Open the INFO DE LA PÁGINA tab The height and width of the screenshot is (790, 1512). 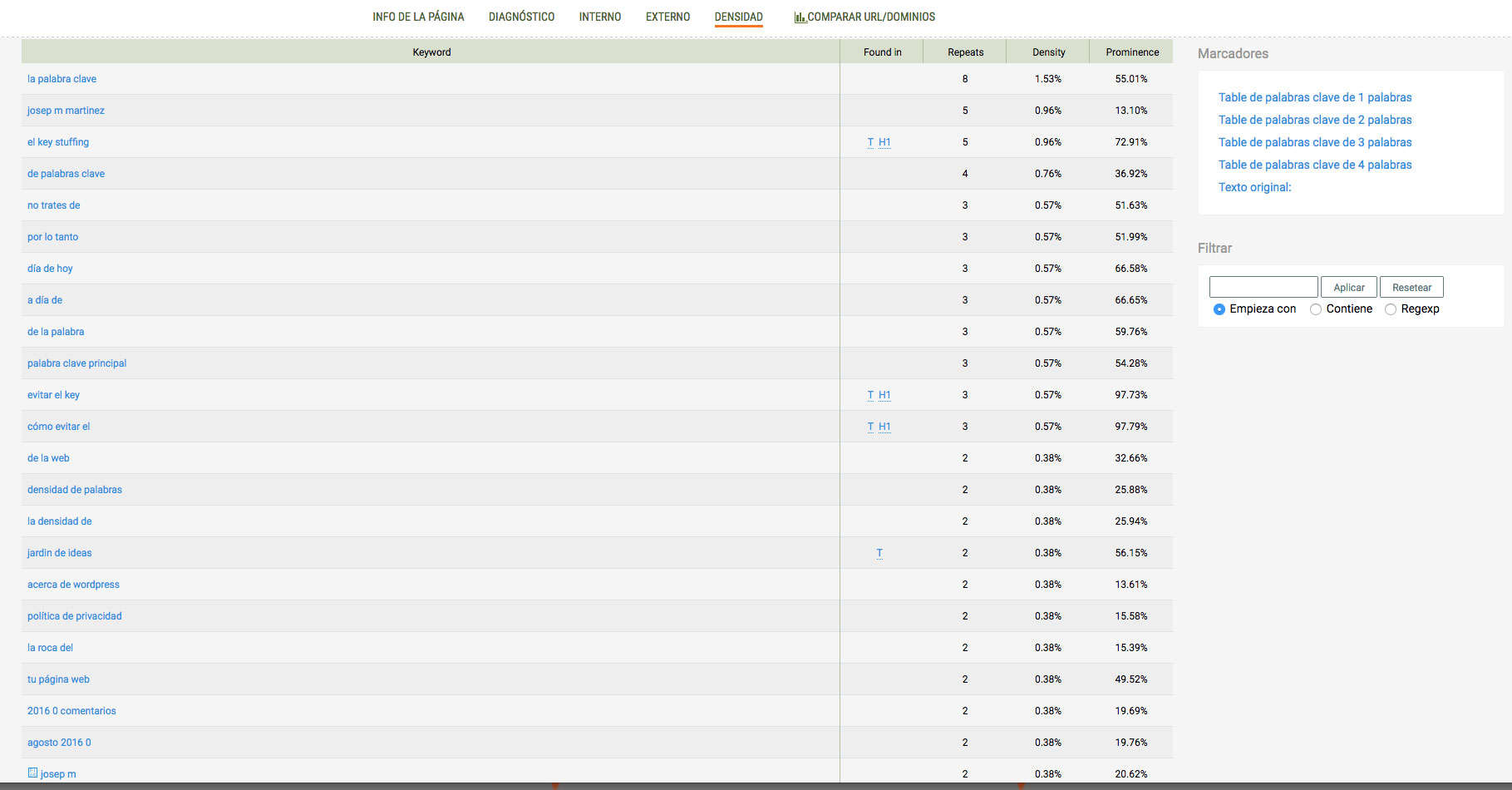418,17
